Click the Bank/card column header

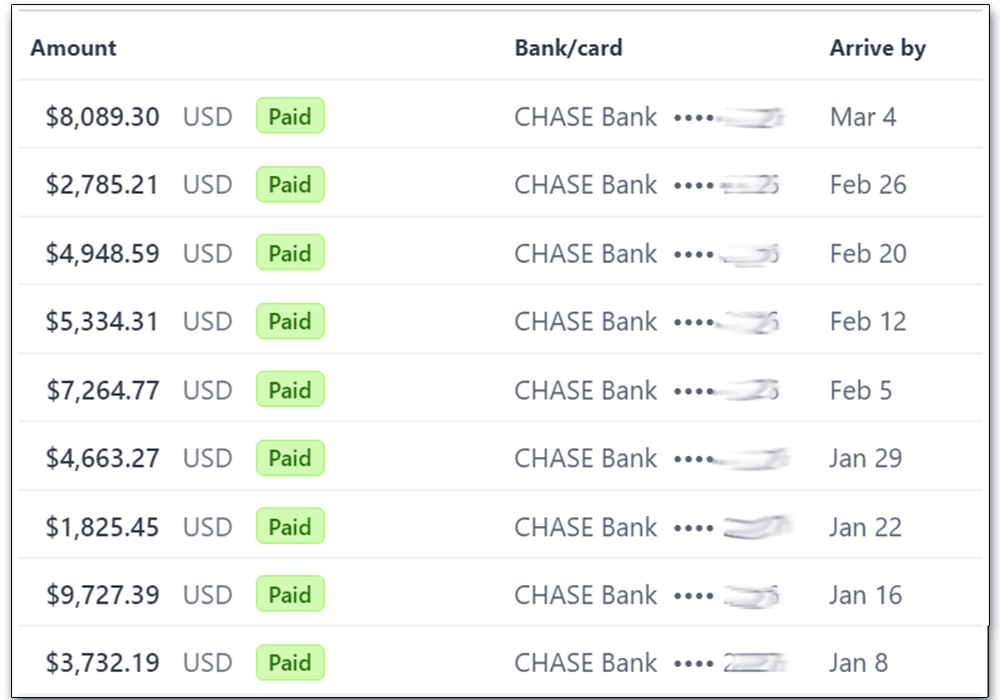tap(568, 48)
